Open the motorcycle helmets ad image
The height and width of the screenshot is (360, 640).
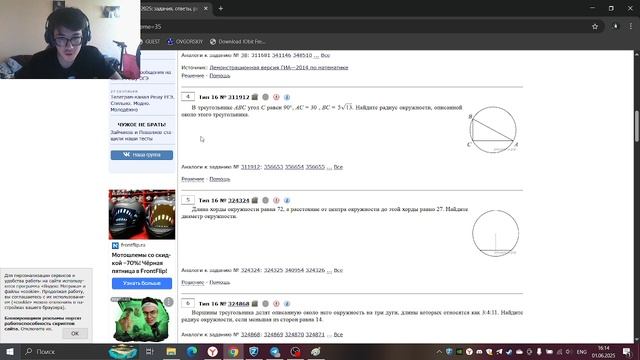tap(142, 214)
